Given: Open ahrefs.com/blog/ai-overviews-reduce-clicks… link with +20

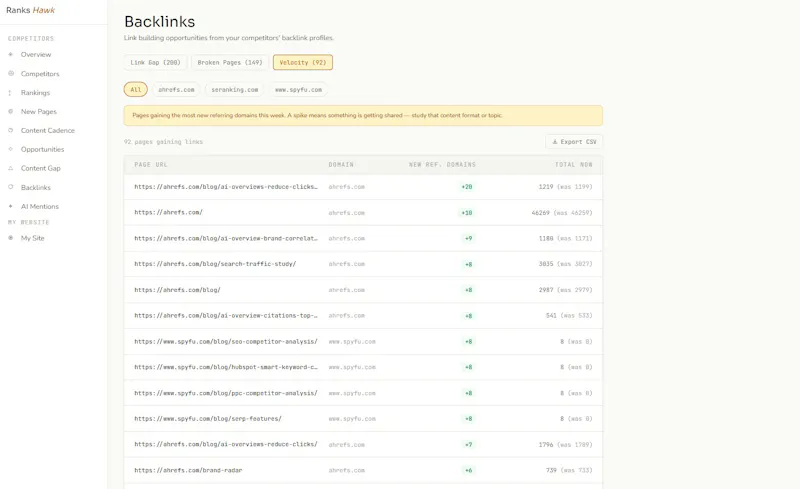Looking at the screenshot, I should point(226,187).
